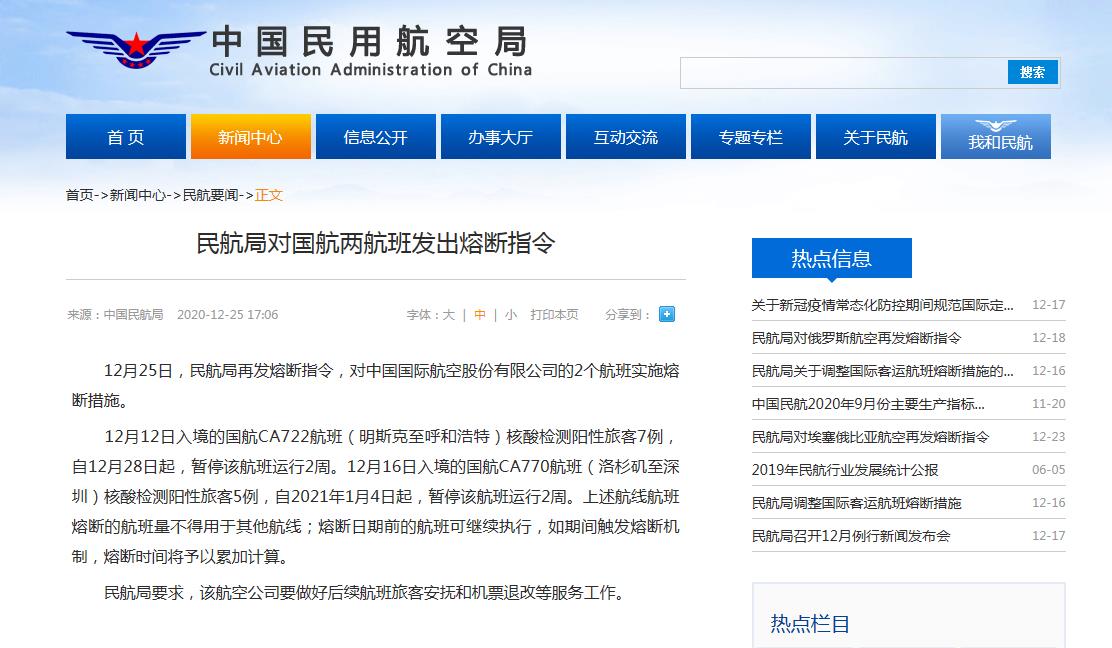Open 中国民航2020年9月份主要生产指标... article

[868, 404]
